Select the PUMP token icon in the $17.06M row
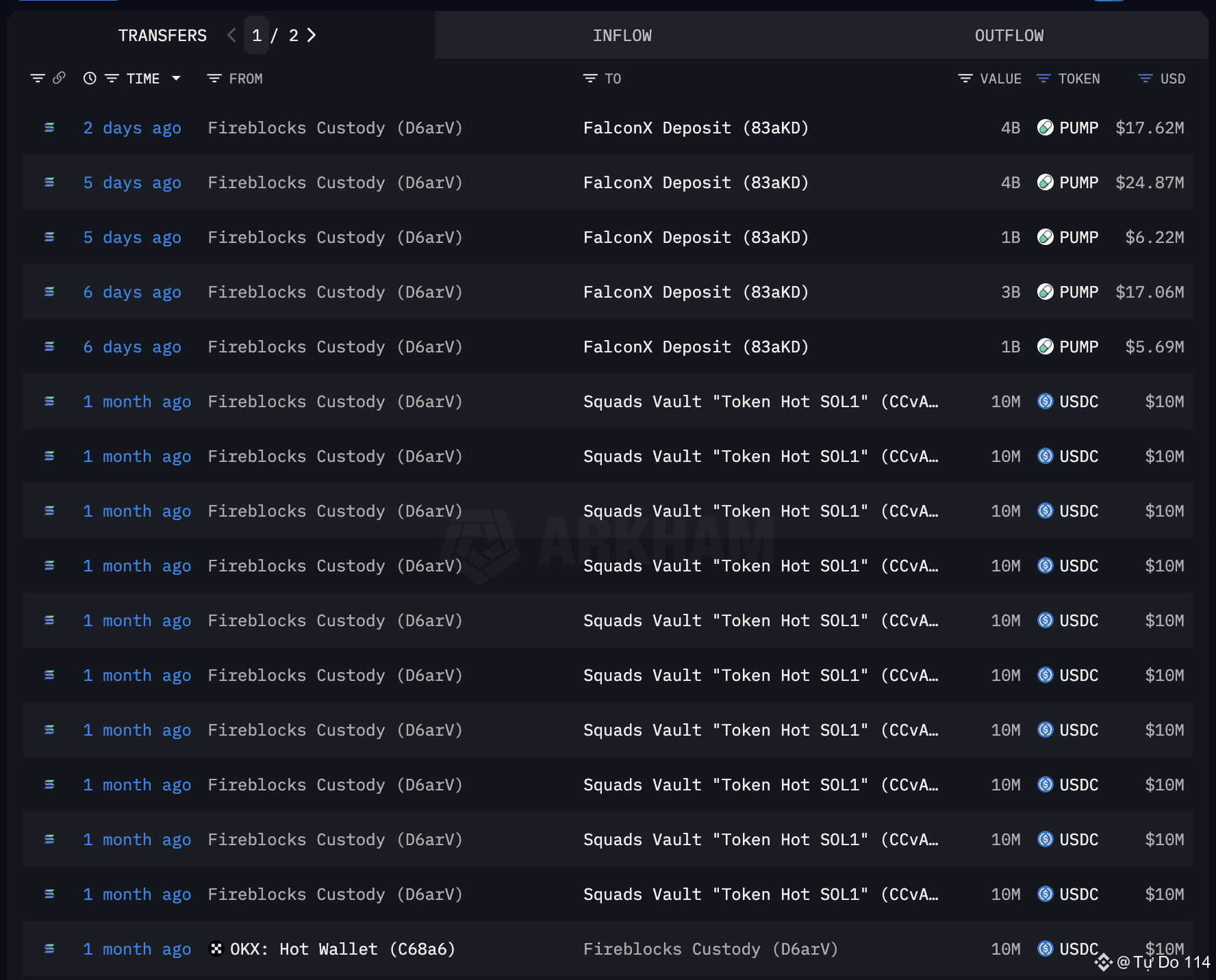This screenshot has height=980, width=1216. tap(1046, 292)
